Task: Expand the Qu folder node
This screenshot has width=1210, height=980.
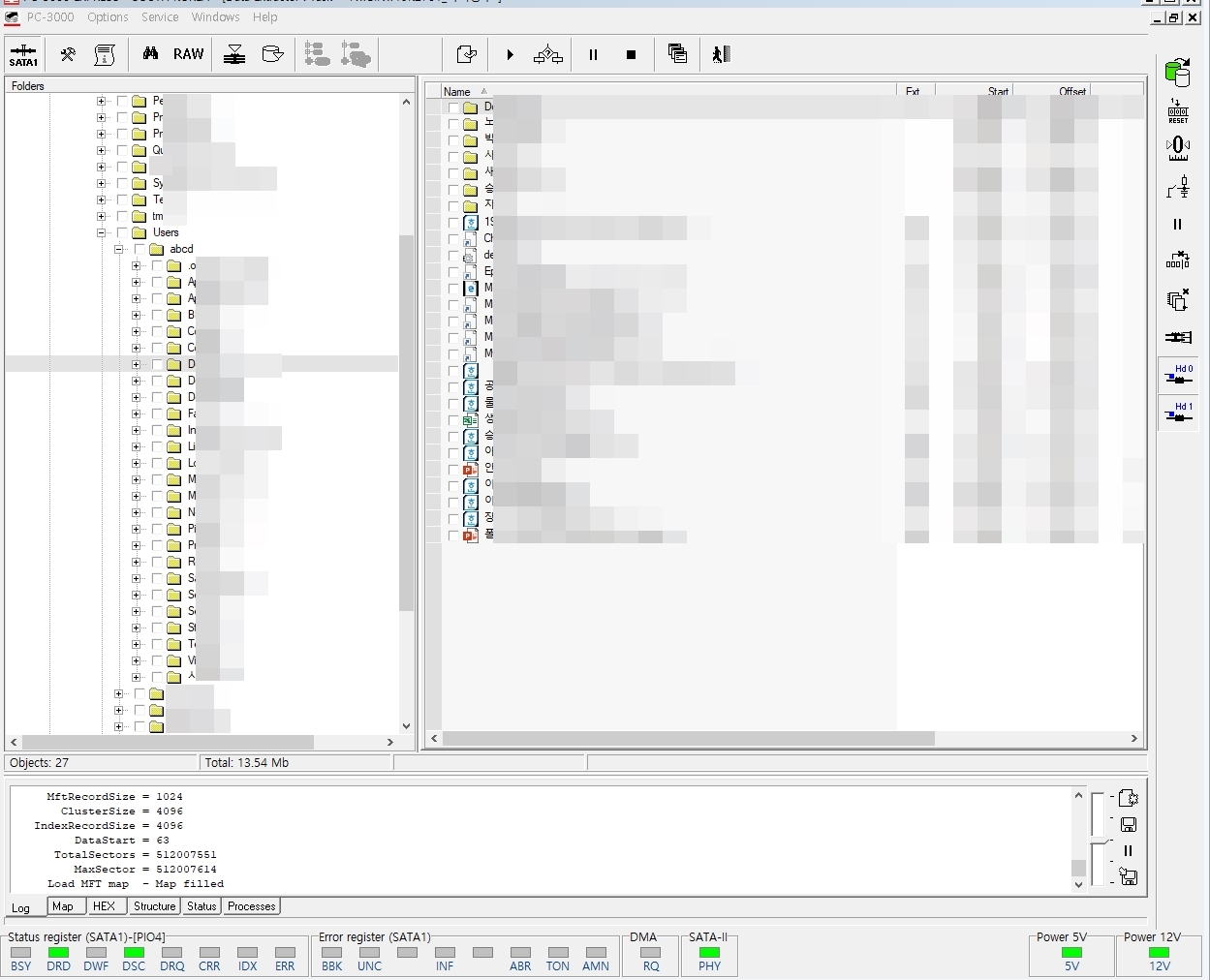Action: click(x=101, y=150)
